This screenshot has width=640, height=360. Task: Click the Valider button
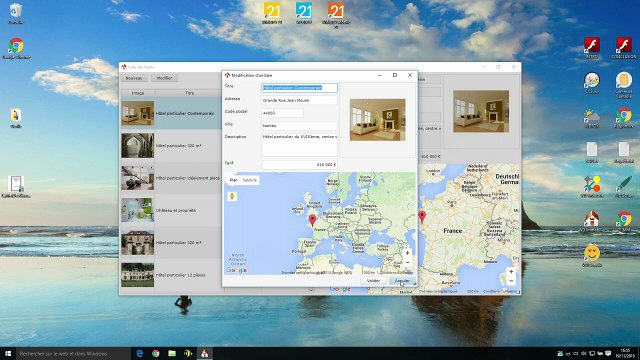point(373,280)
